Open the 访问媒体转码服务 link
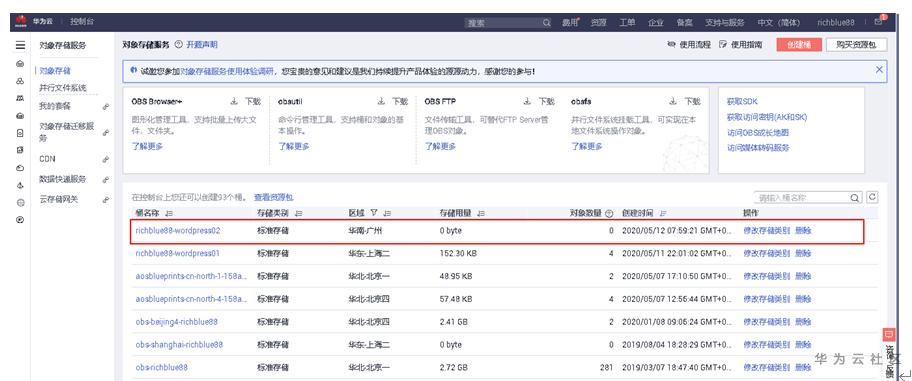 pos(758,148)
